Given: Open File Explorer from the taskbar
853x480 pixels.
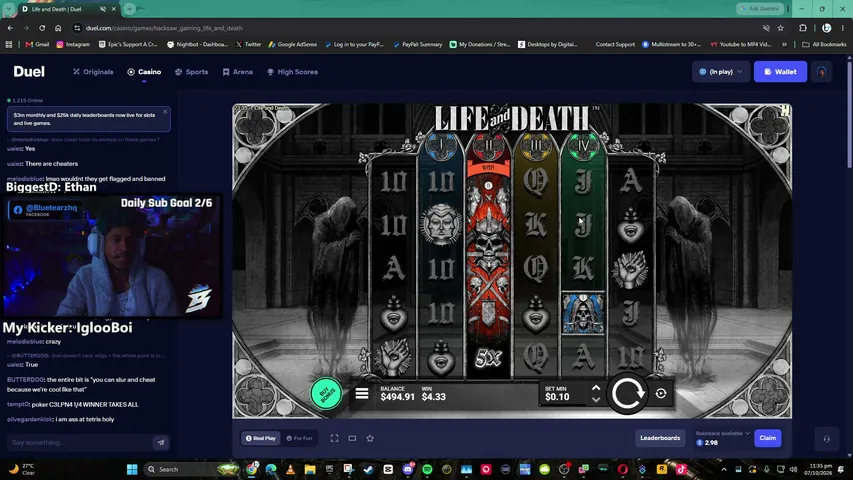Looking at the screenshot, I should pyautogui.click(x=310, y=469).
